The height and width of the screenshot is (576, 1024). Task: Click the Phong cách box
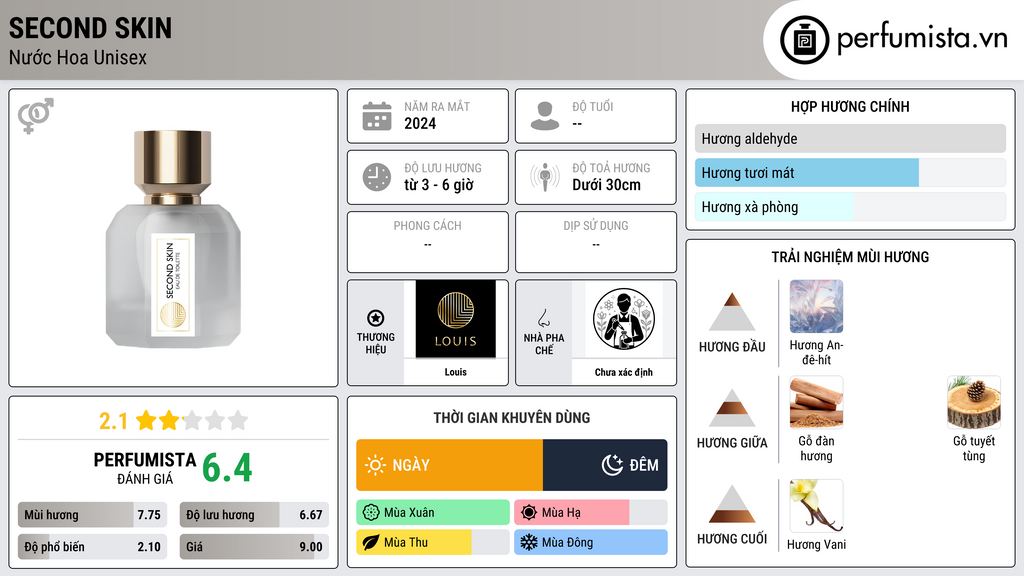(428, 242)
